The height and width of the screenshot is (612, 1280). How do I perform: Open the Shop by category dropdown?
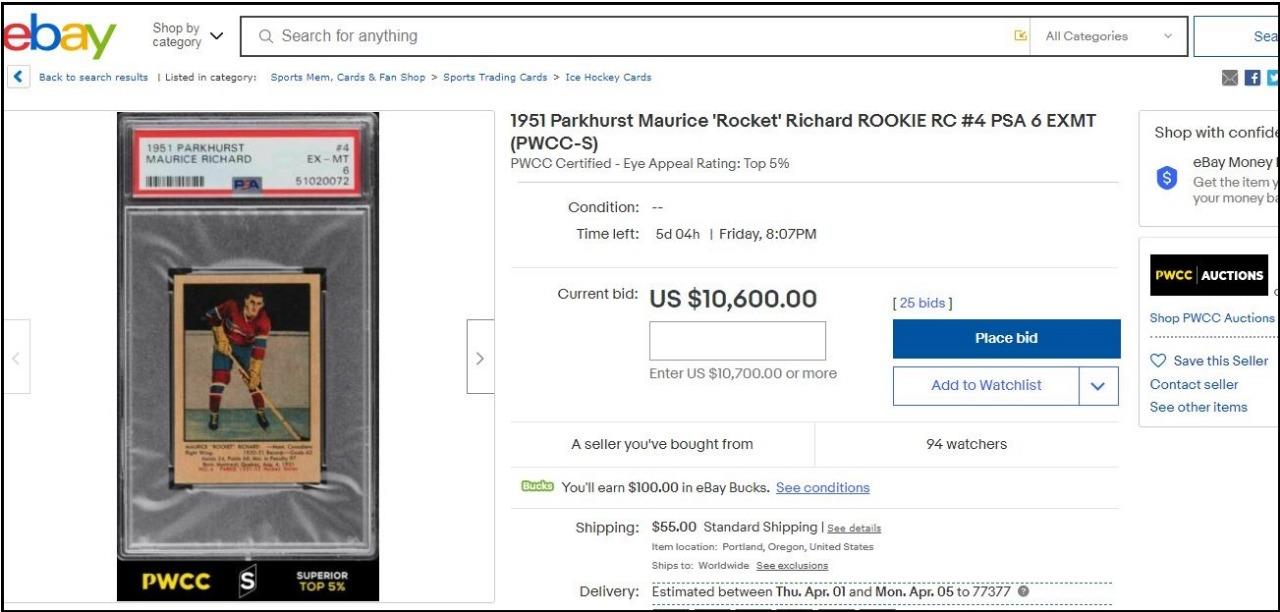(x=188, y=36)
